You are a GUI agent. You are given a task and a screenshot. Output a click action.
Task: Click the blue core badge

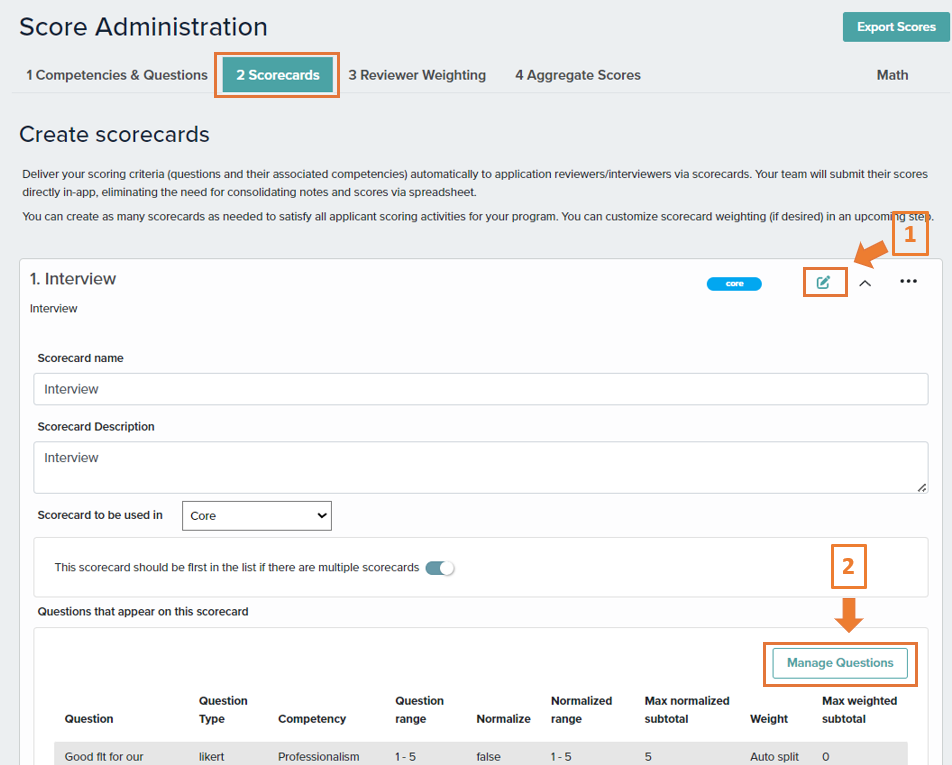coord(734,284)
